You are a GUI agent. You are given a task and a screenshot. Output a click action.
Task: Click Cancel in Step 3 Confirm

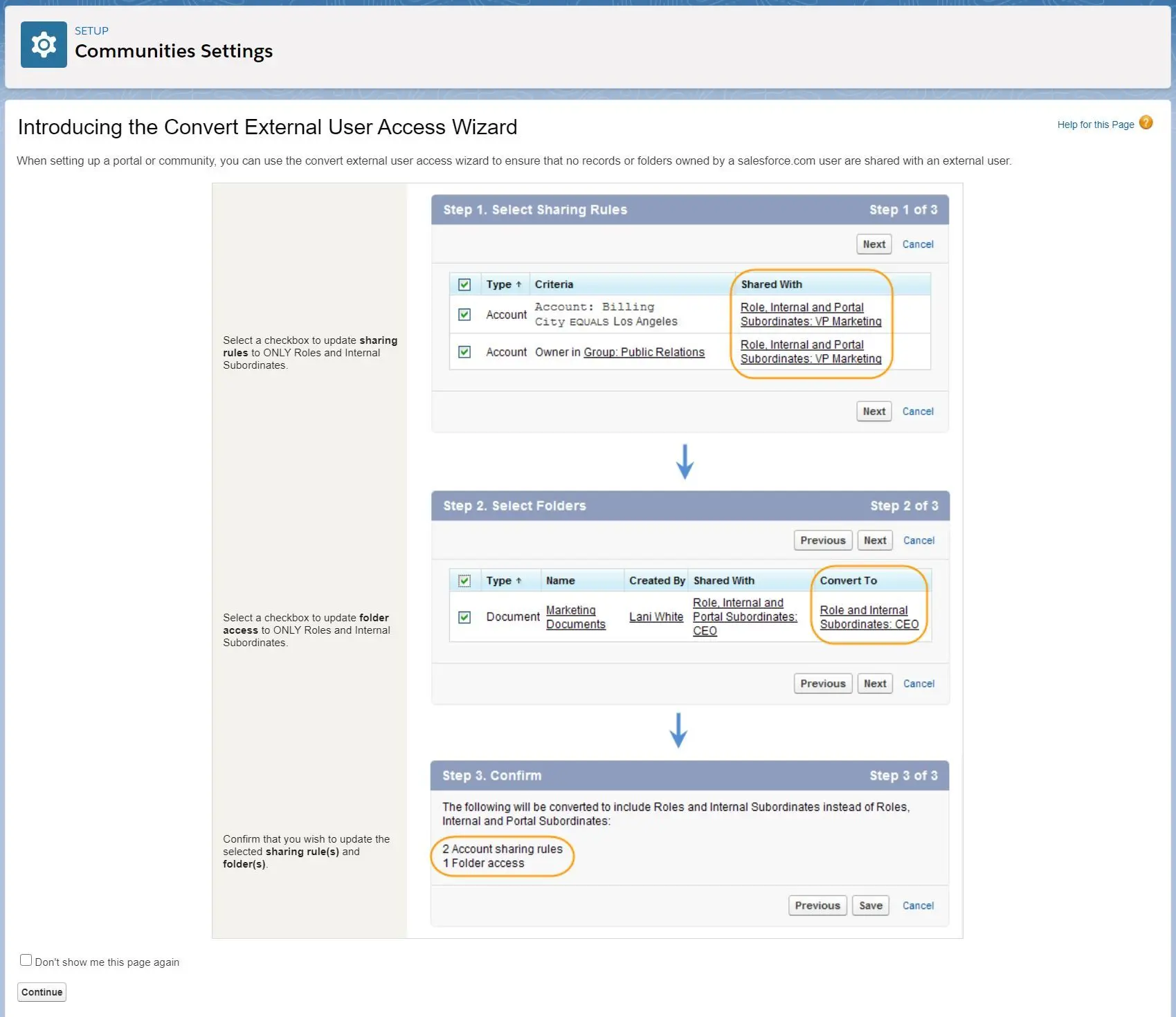pos(917,905)
